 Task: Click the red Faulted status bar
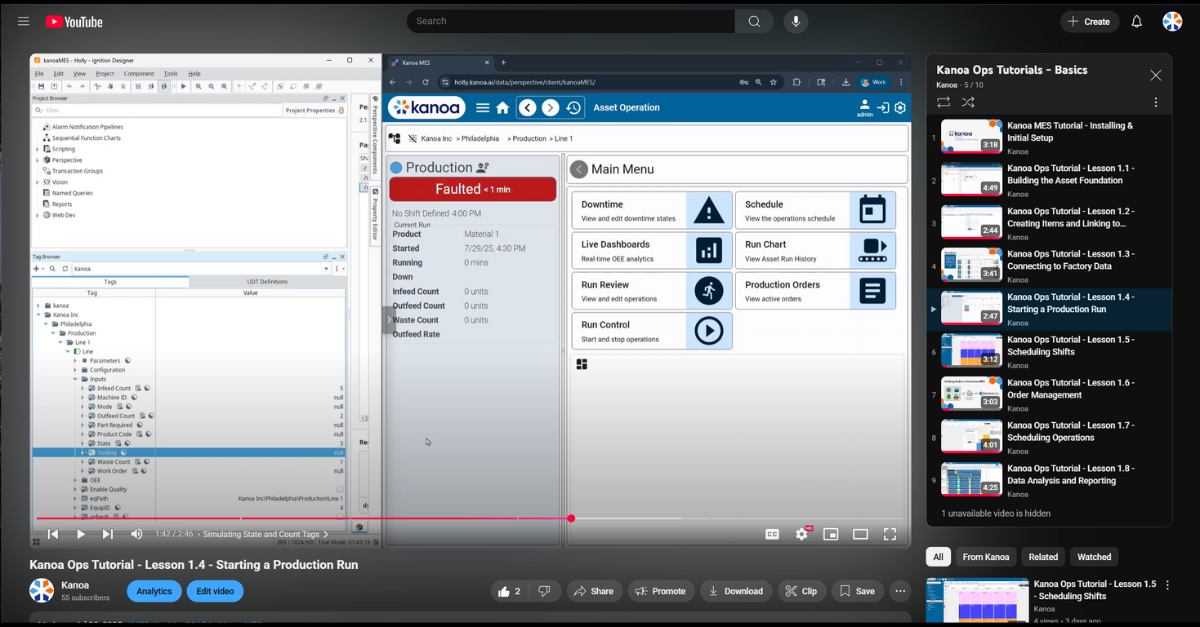pyautogui.click(x=472, y=189)
